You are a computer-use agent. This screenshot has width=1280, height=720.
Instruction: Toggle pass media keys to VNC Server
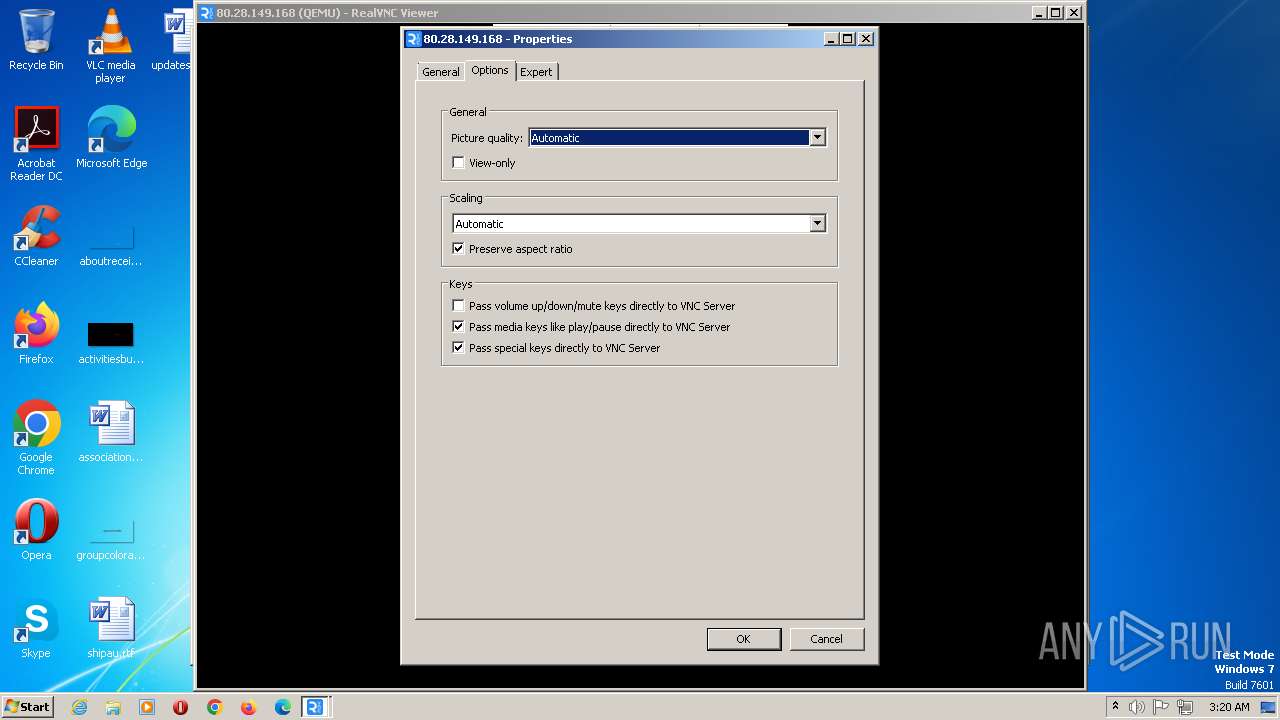click(x=459, y=327)
